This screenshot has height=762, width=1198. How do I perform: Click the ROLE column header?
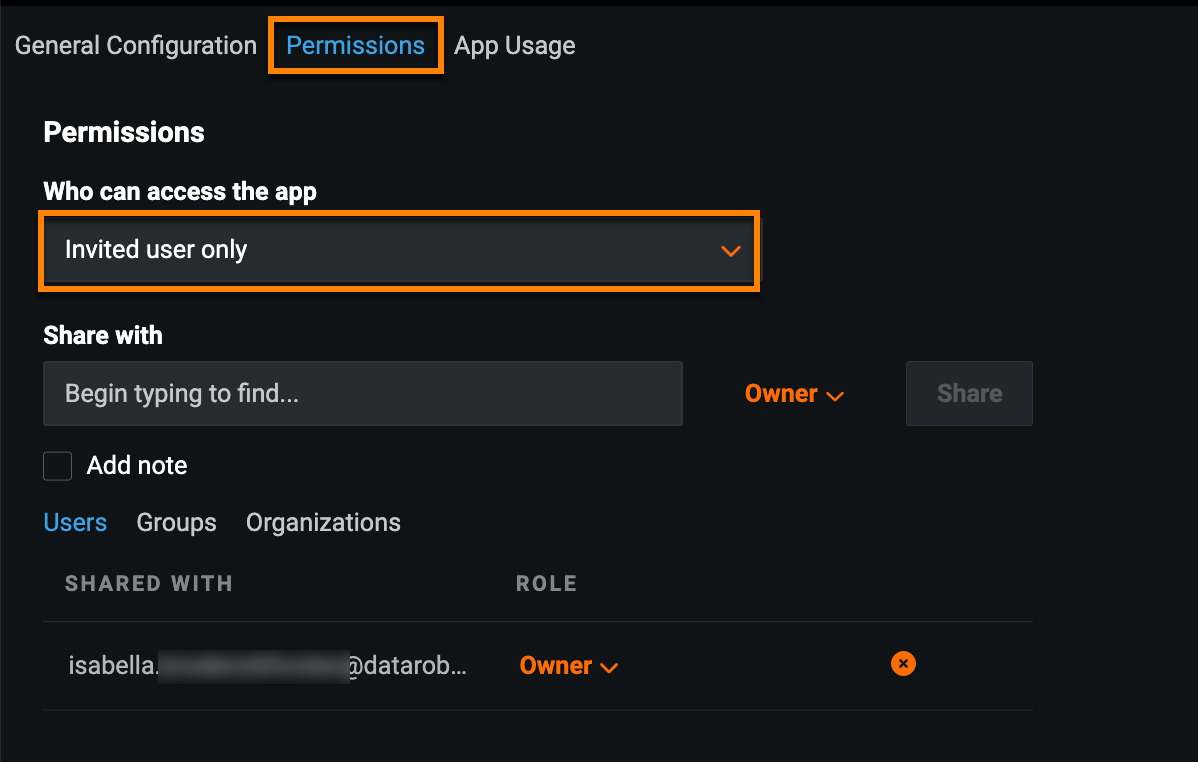coord(546,584)
